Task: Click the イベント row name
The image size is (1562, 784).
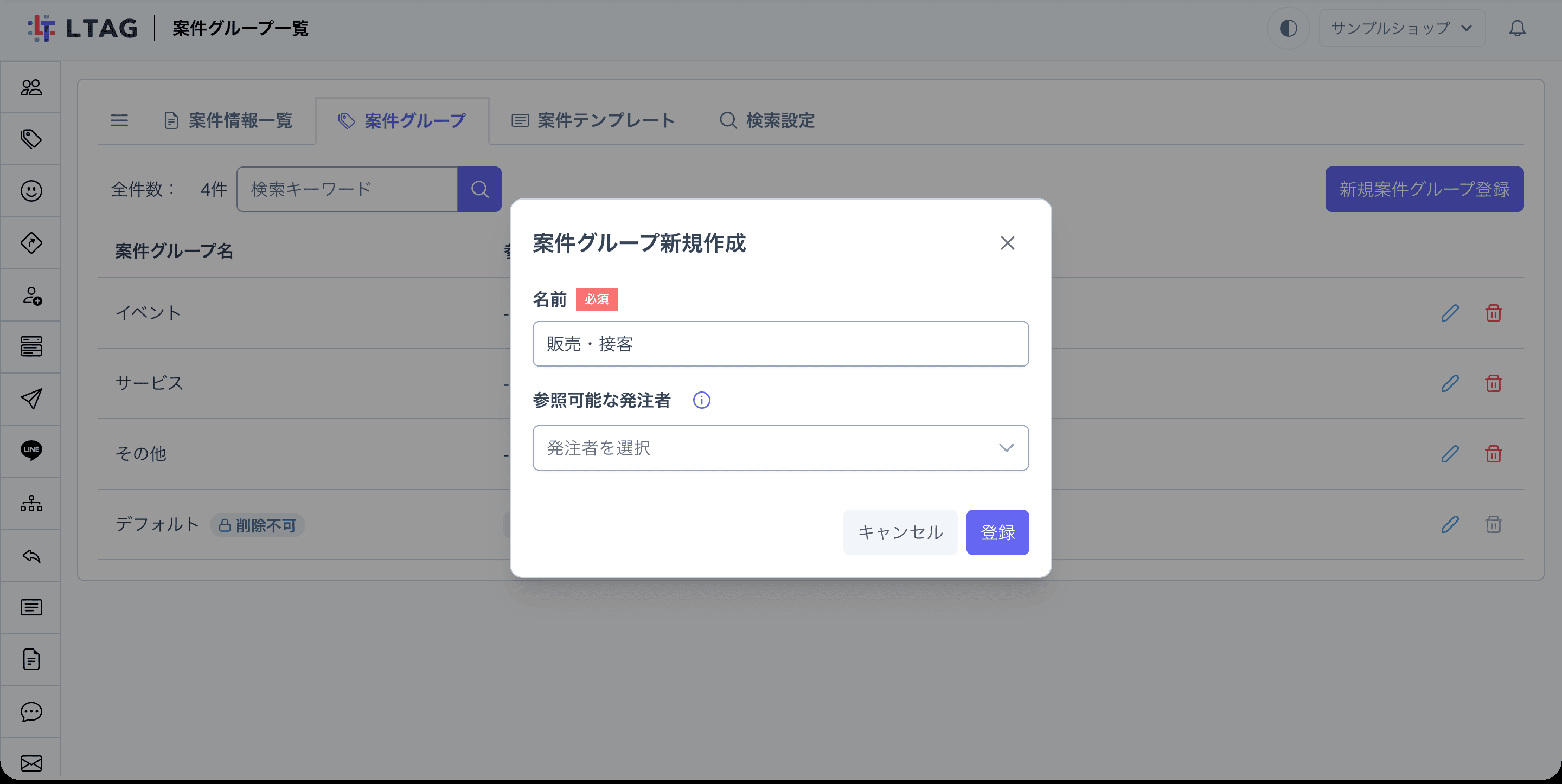Action: 148,313
